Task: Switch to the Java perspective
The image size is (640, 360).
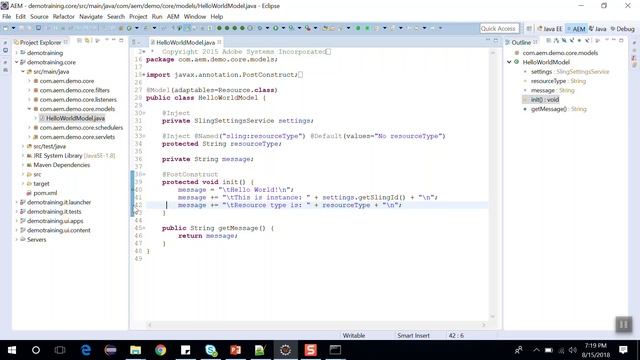Action: tap(598, 29)
